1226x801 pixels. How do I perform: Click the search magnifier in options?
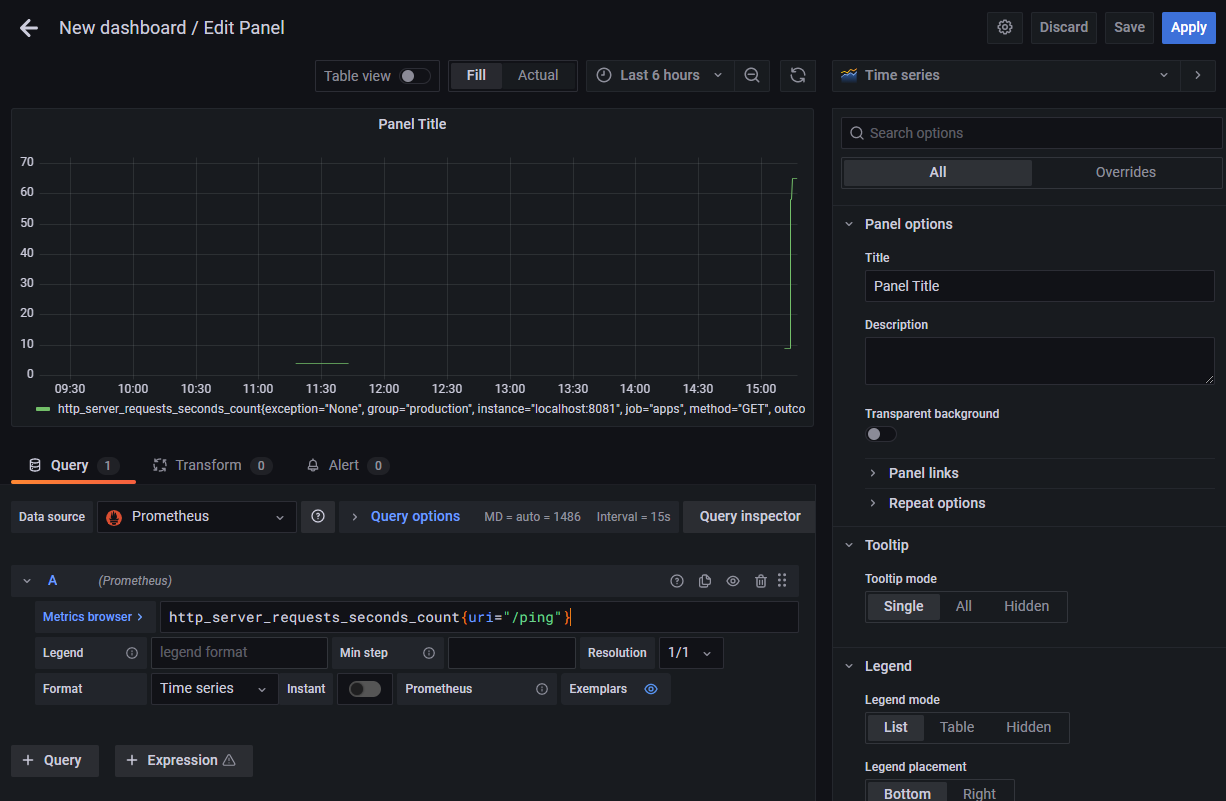(x=856, y=133)
